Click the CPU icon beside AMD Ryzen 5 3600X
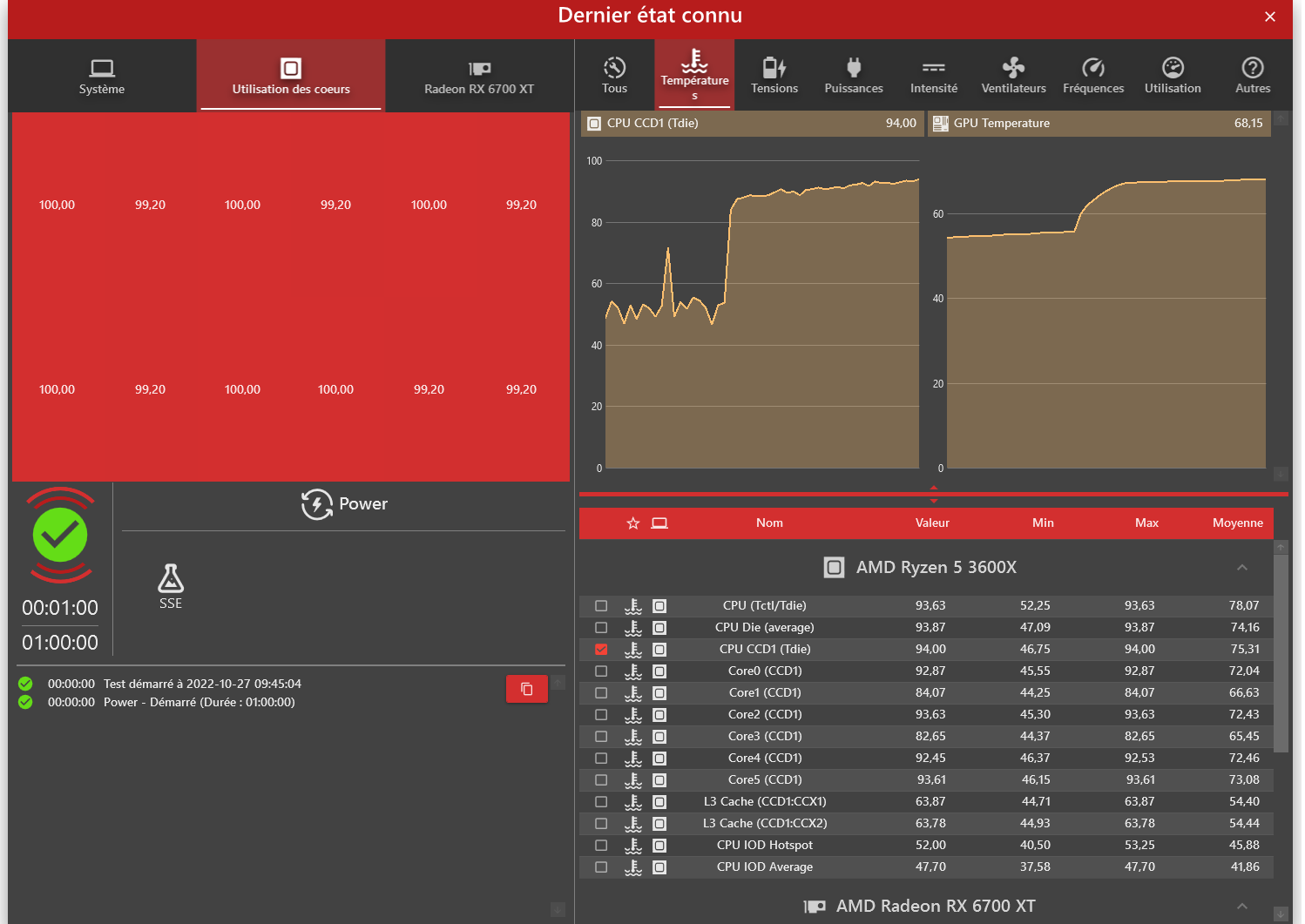The image size is (1305, 924). click(x=834, y=568)
